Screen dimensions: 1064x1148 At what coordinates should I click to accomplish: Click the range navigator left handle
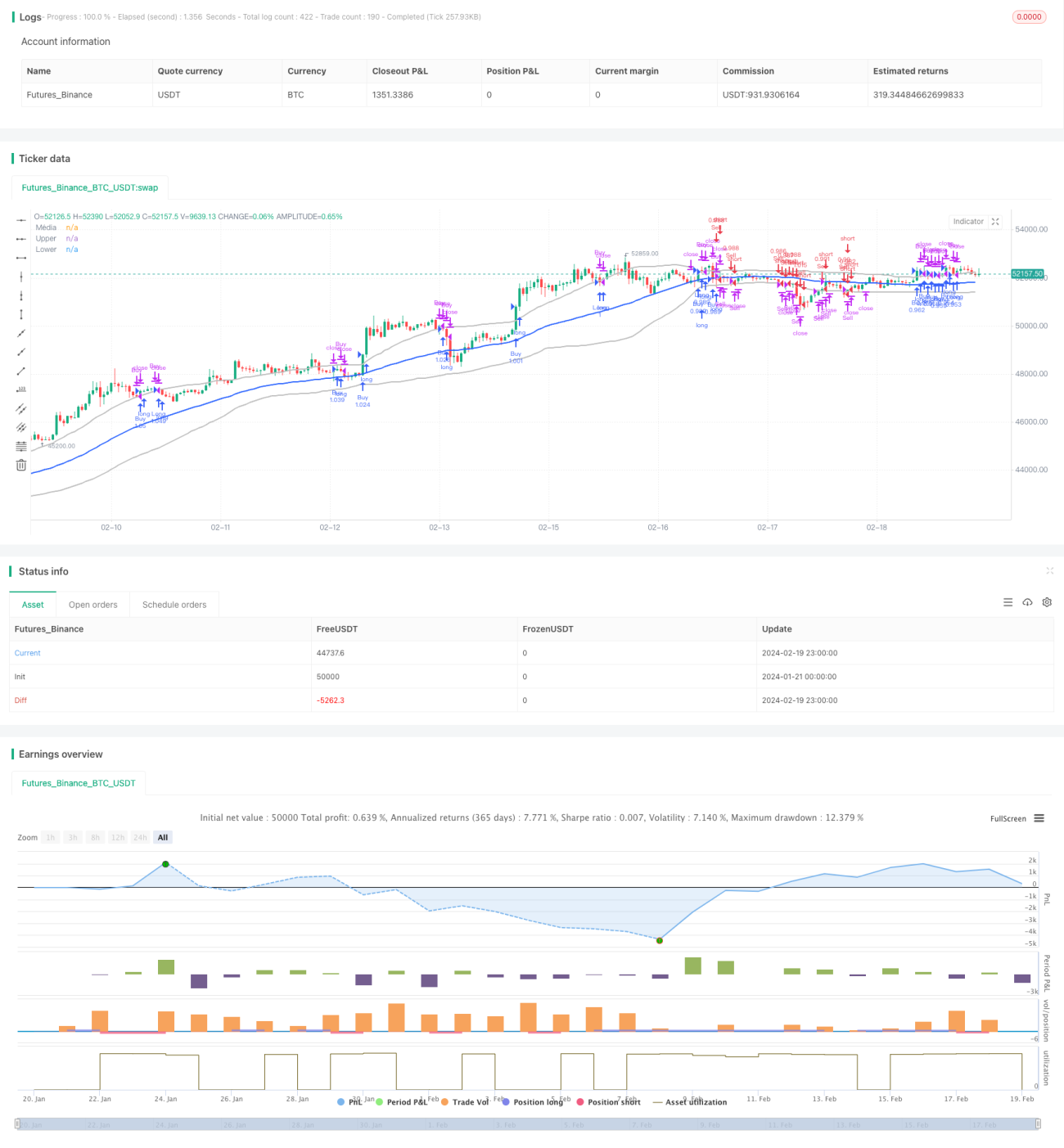tap(19, 1124)
